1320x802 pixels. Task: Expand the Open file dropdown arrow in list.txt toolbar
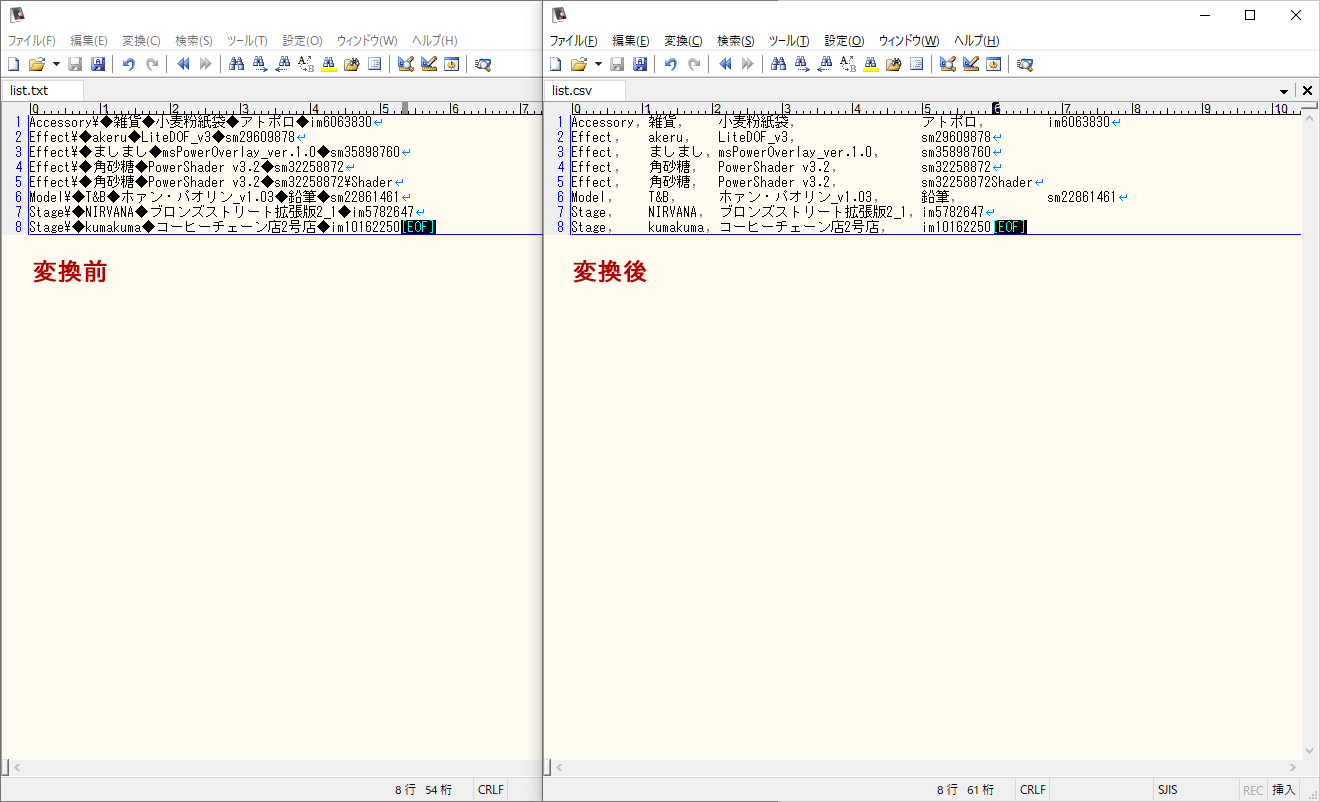(x=56, y=64)
